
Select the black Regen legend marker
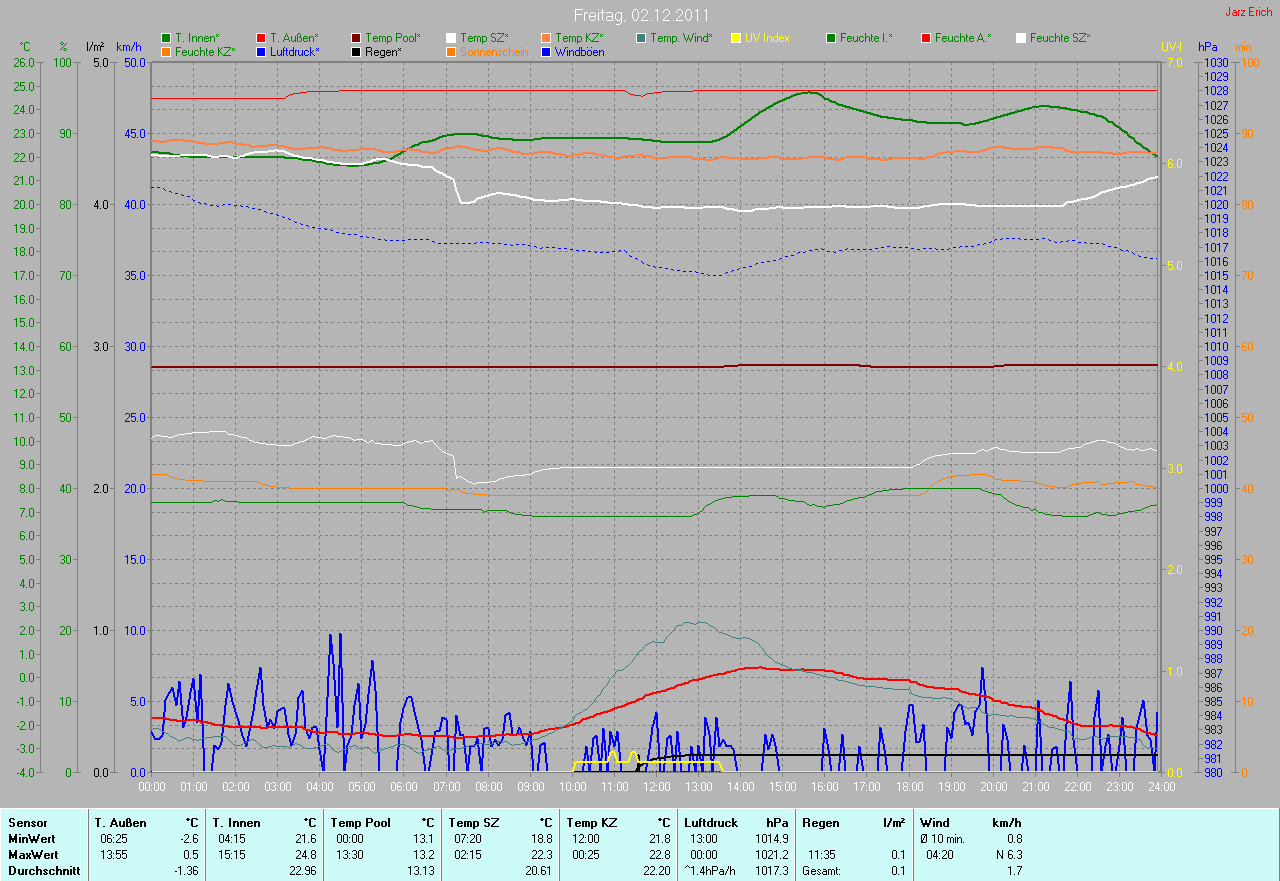tap(356, 51)
